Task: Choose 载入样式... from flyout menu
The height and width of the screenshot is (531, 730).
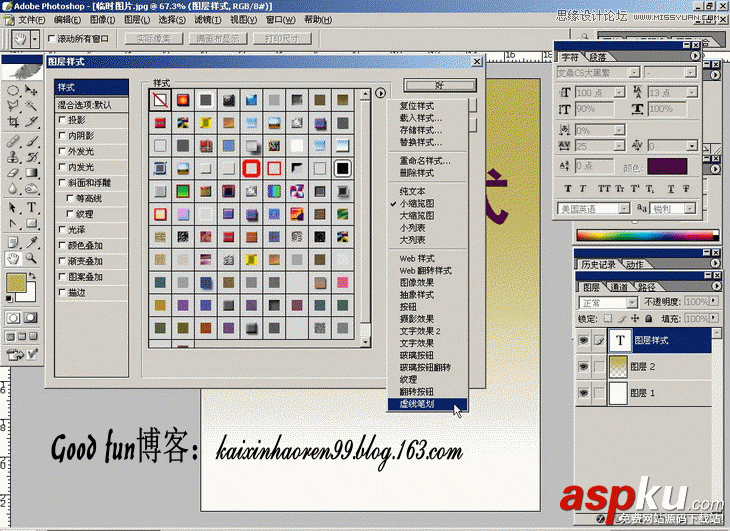Action: pos(421,118)
